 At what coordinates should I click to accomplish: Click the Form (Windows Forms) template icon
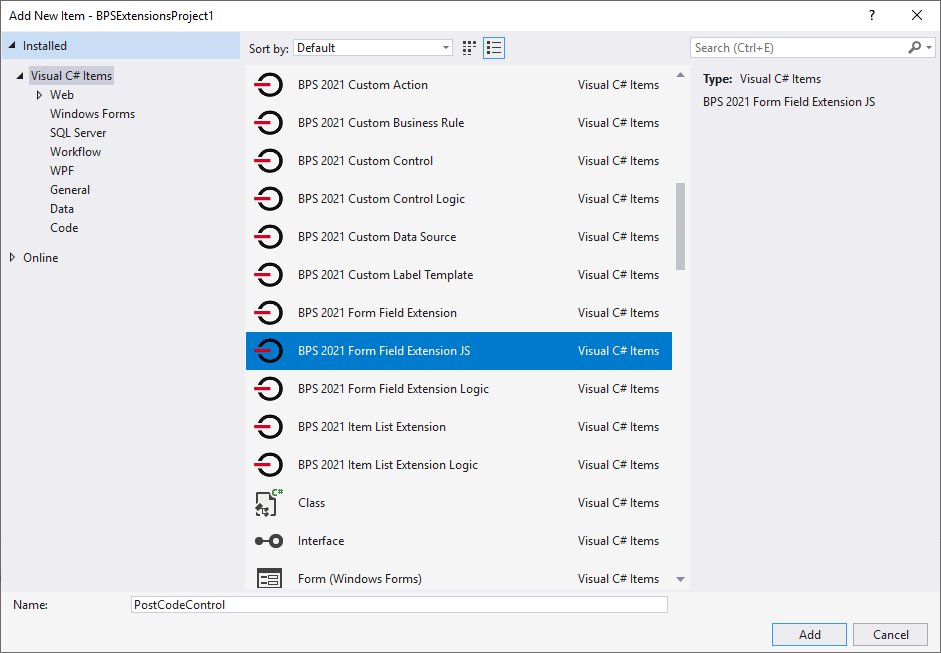(x=269, y=579)
